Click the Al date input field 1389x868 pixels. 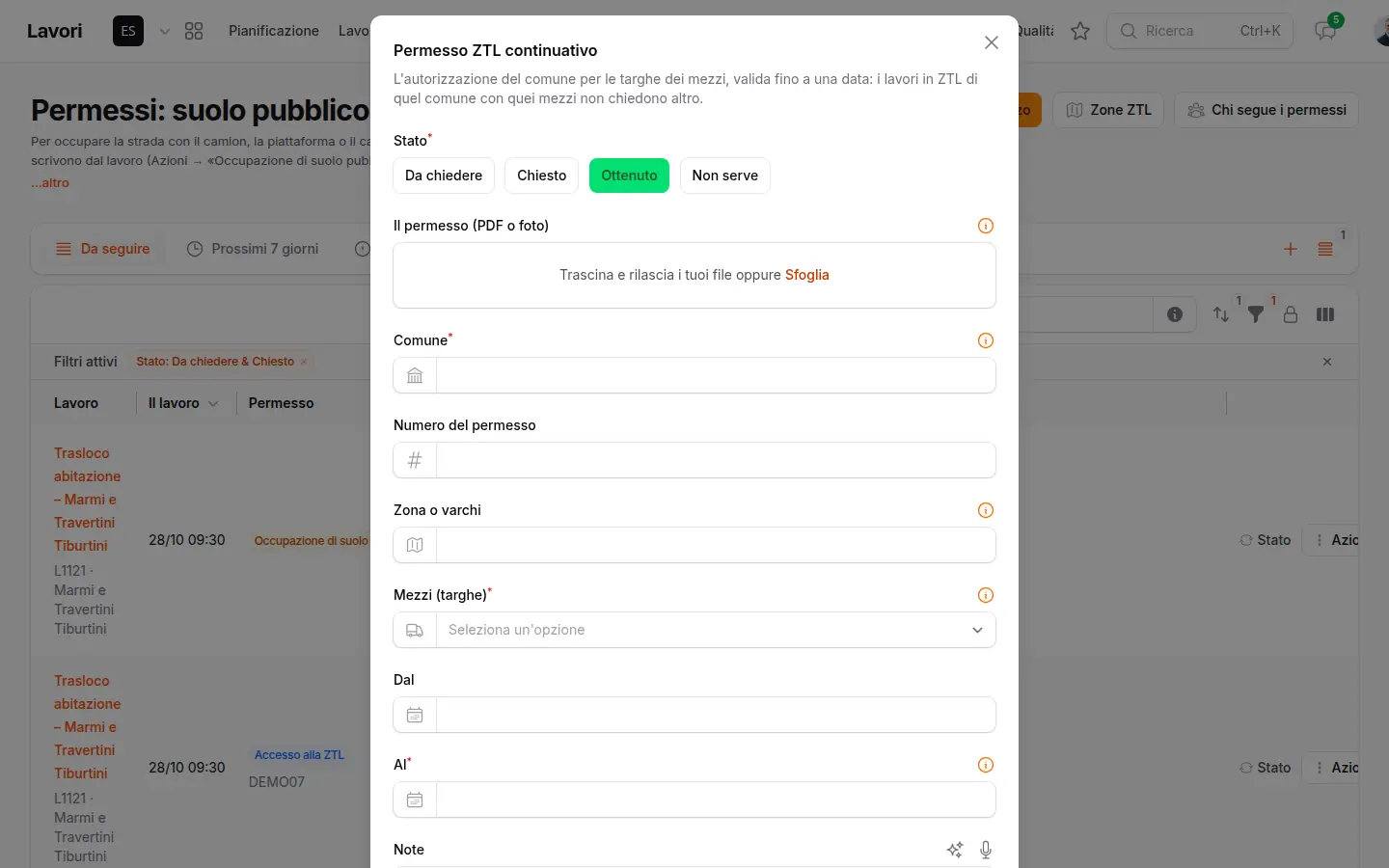(x=716, y=800)
